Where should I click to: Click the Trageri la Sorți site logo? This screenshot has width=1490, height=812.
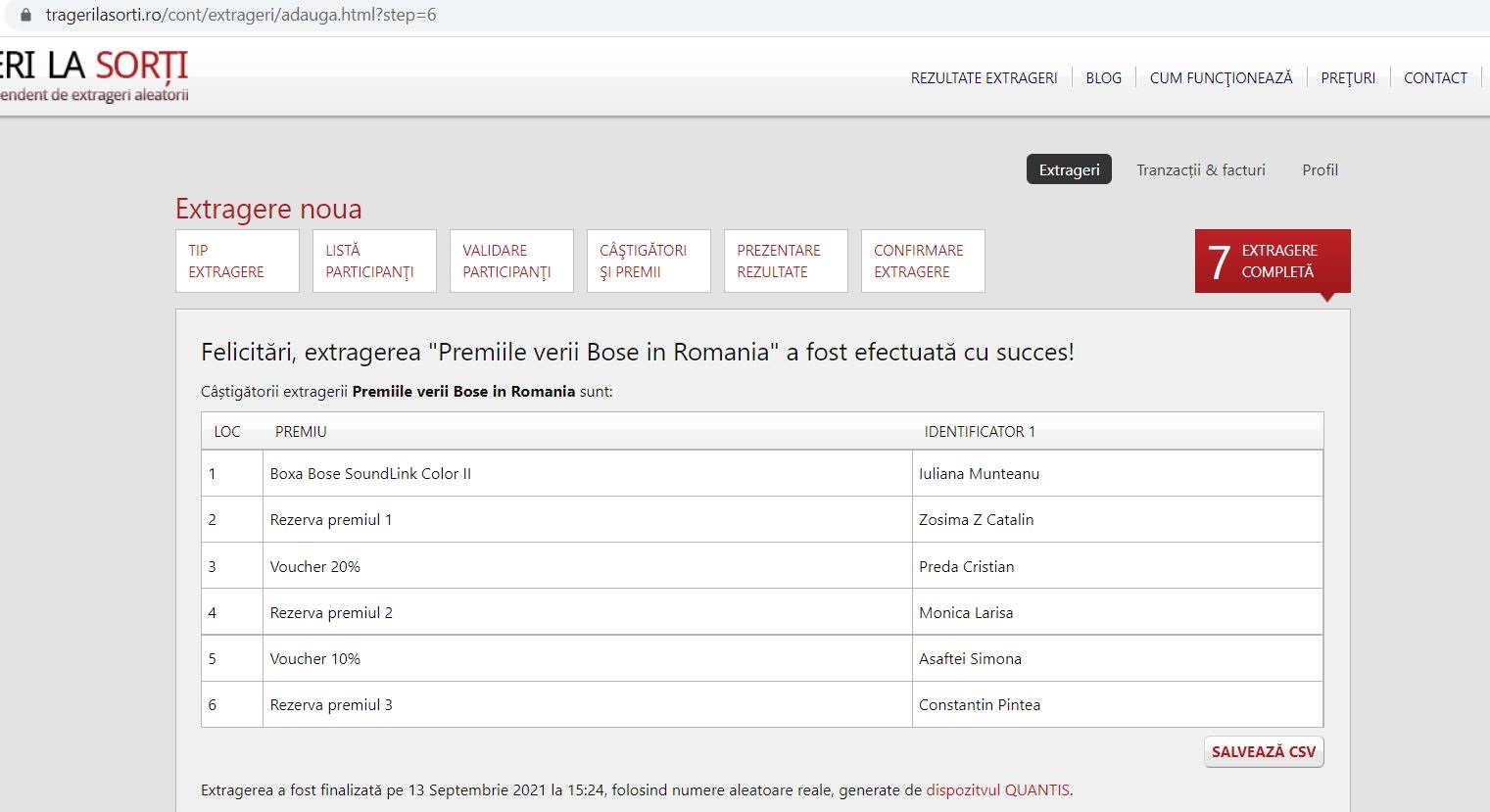point(94,75)
